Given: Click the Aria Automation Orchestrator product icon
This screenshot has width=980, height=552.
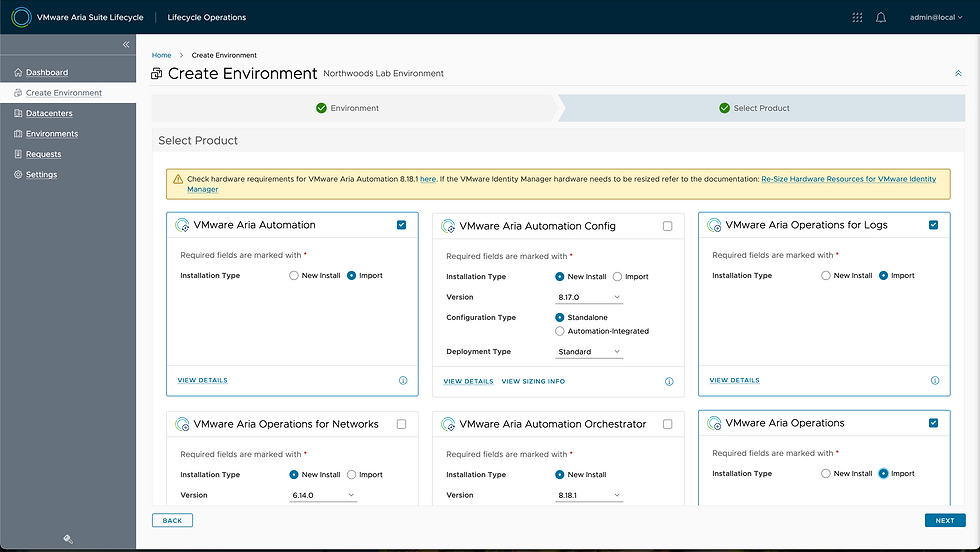Looking at the screenshot, I should coord(448,424).
